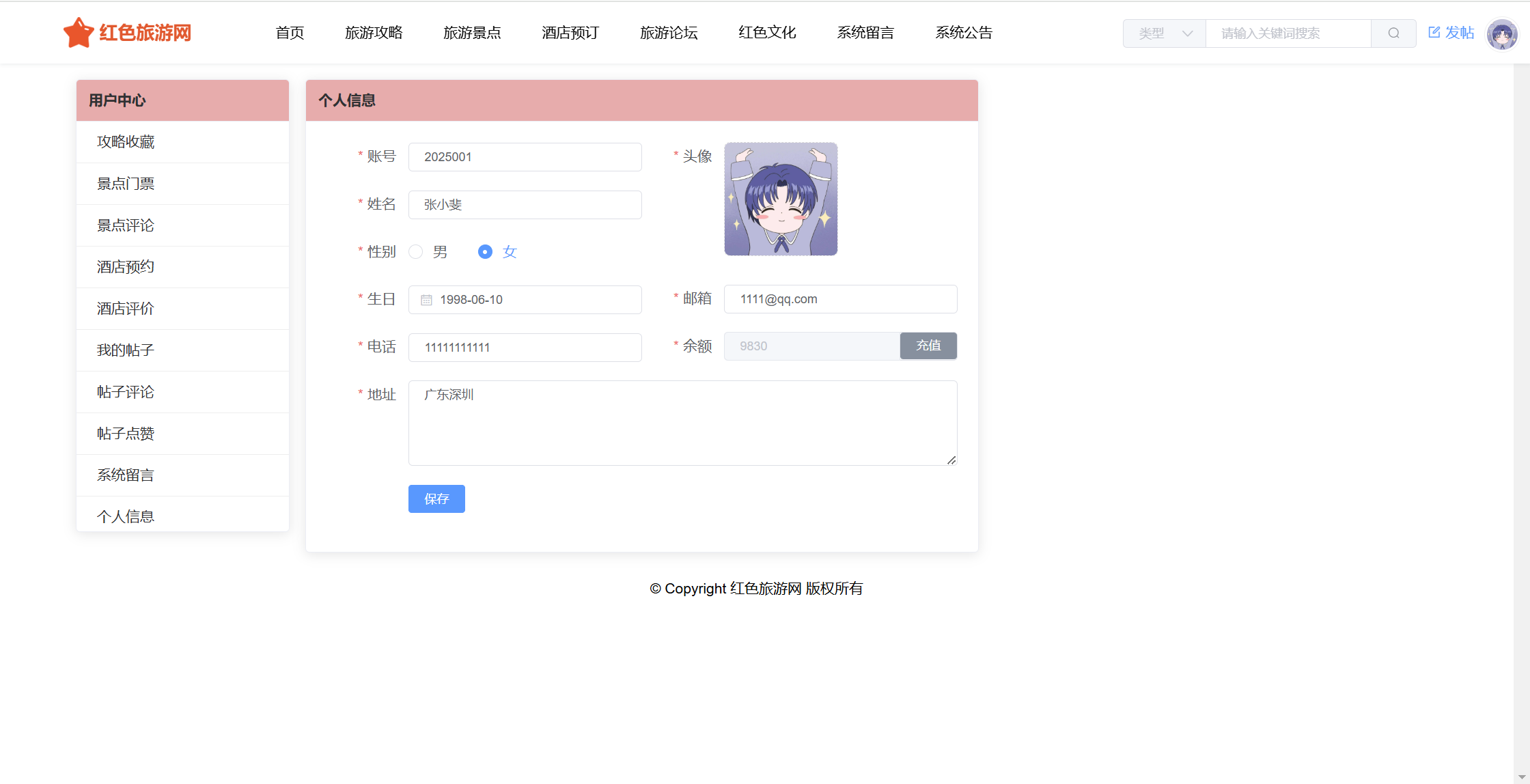Click the email input field
Image resolution: width=1530 pixels, height=784 pixels.
tap(840, 299)
